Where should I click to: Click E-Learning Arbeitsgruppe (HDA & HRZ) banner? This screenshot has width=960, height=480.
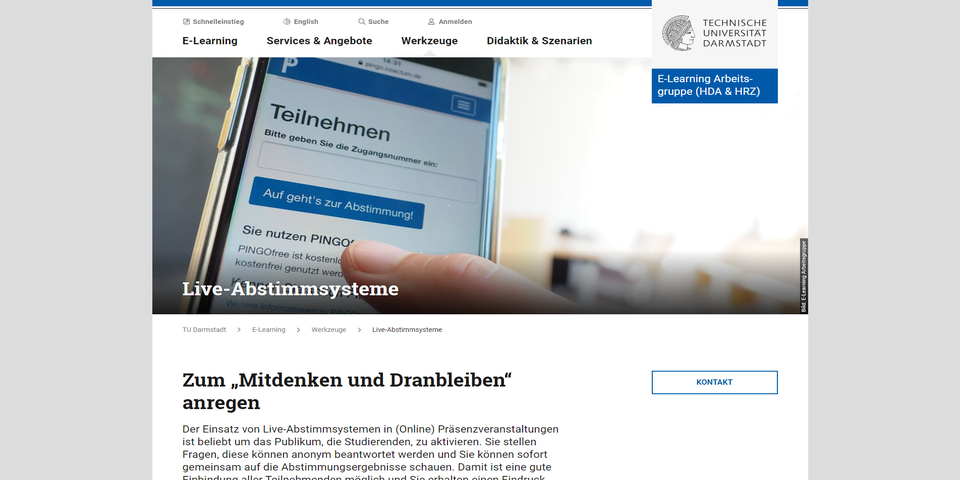[x=714, y=86]
